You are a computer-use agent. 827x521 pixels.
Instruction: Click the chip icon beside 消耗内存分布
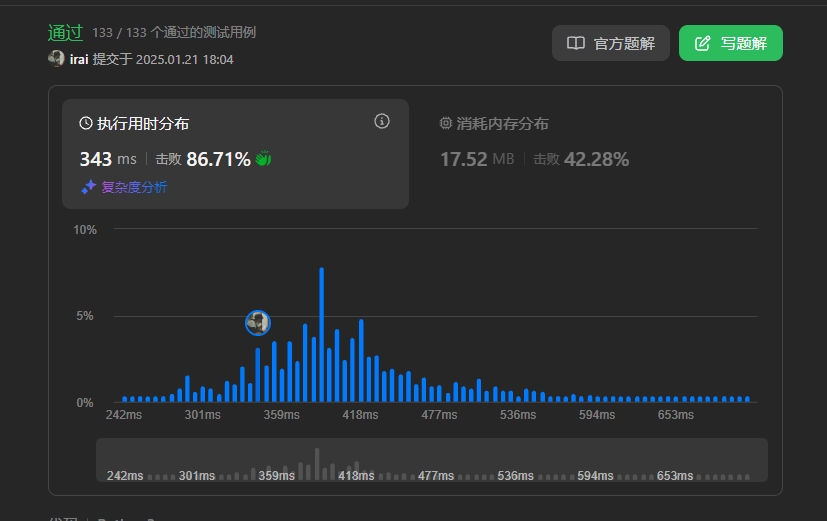[x=446, y=123]
